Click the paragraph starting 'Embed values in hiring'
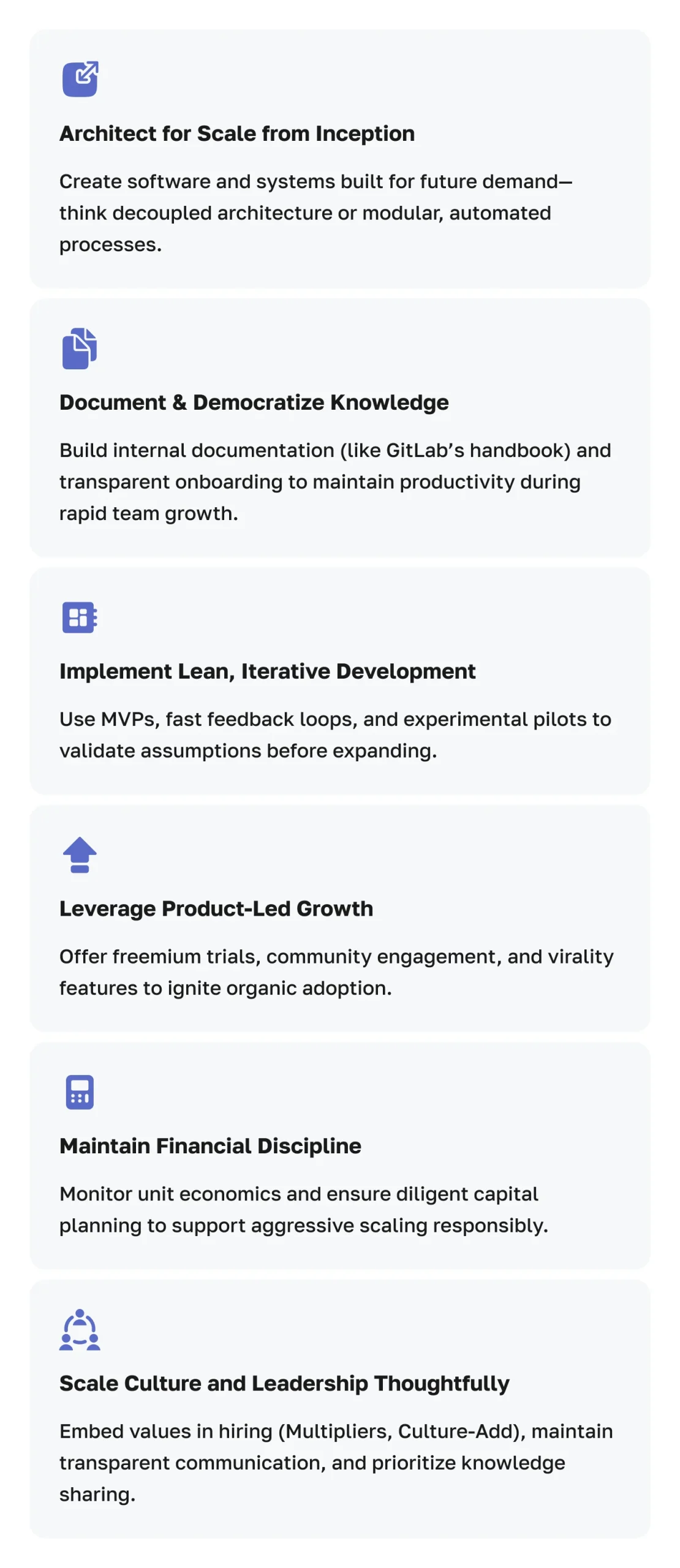 336,1463
